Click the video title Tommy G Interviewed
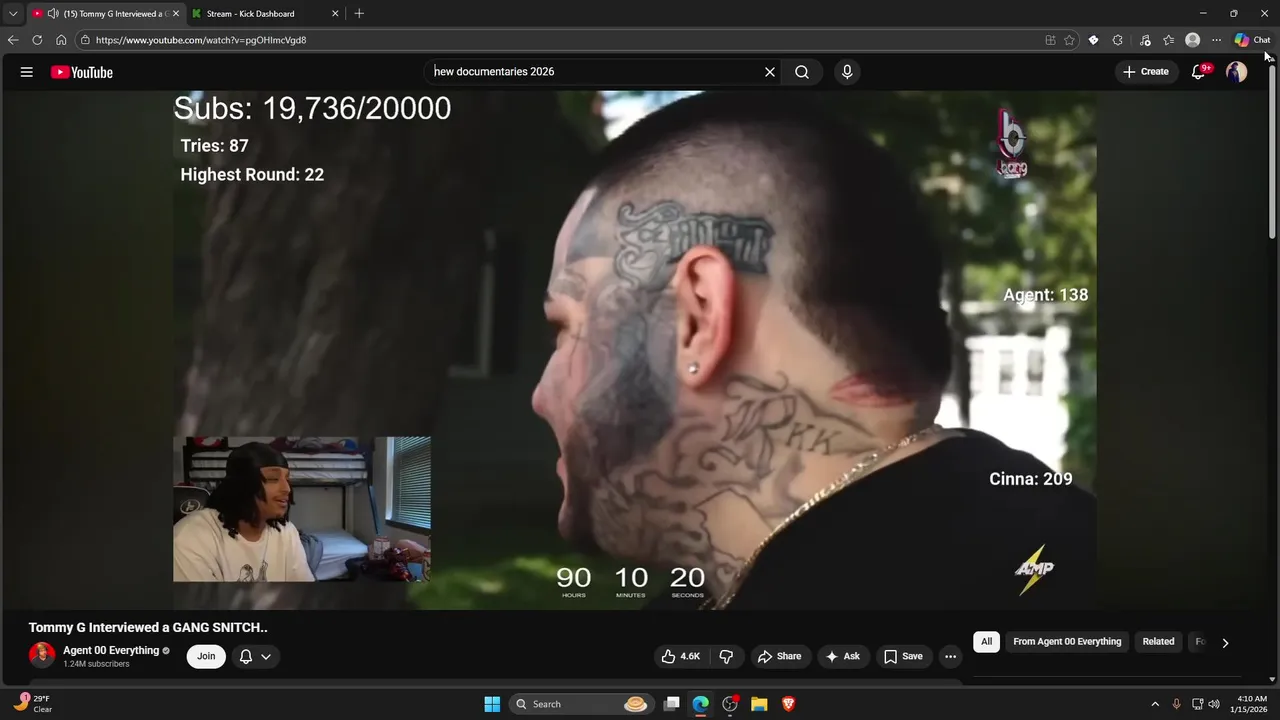This screenshot has width=1280, height=720. click(148, 628)
